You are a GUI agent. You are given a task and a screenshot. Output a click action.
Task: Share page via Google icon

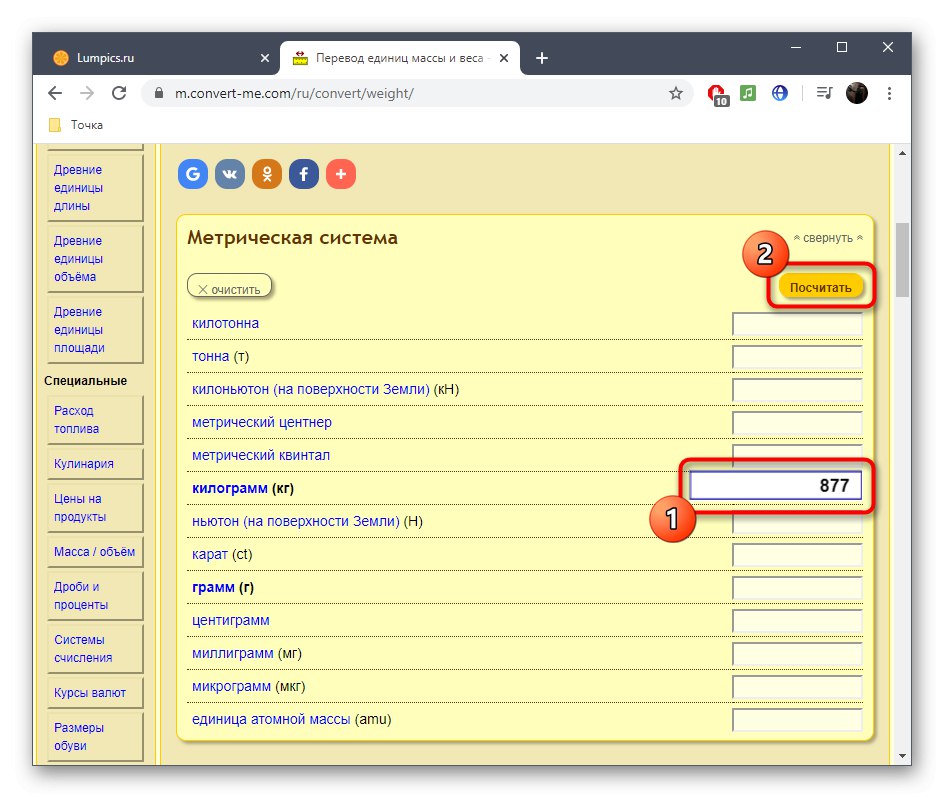193,174
